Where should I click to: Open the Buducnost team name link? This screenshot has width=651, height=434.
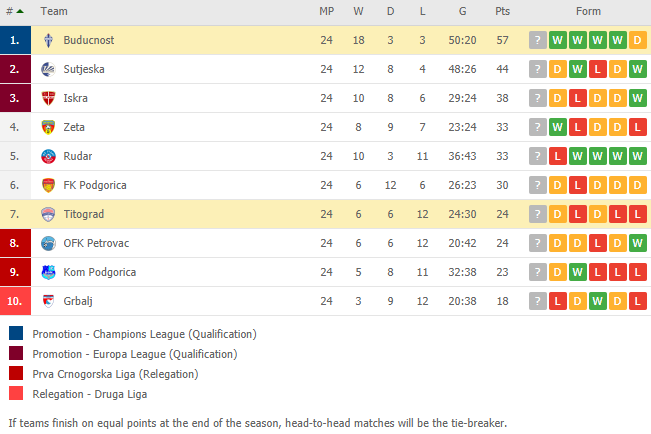click(x=88, y=40)
